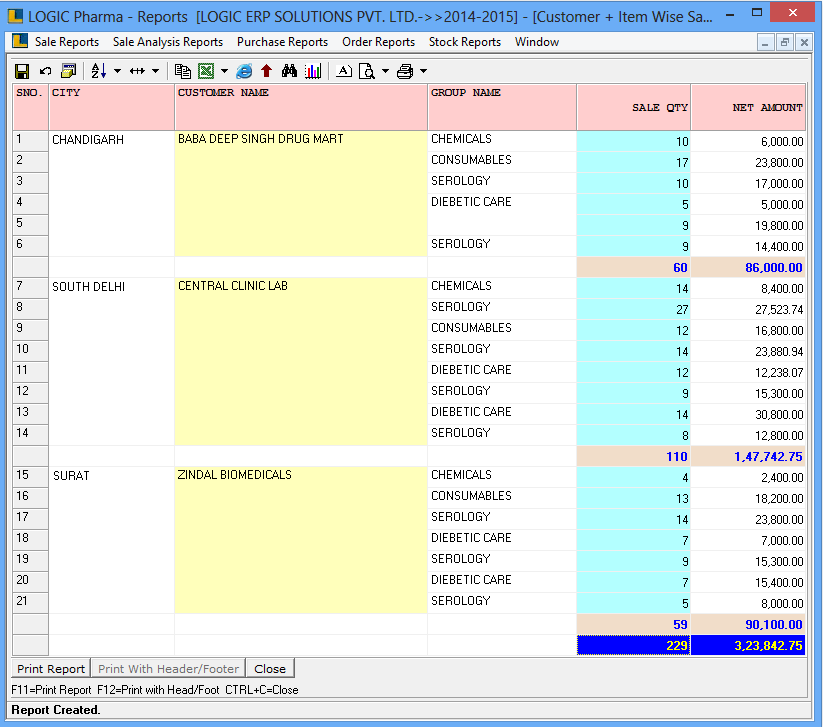Viewport: 823px width, 727px height.
Task: Show the bar chart graph
Action: pos(313,71)
